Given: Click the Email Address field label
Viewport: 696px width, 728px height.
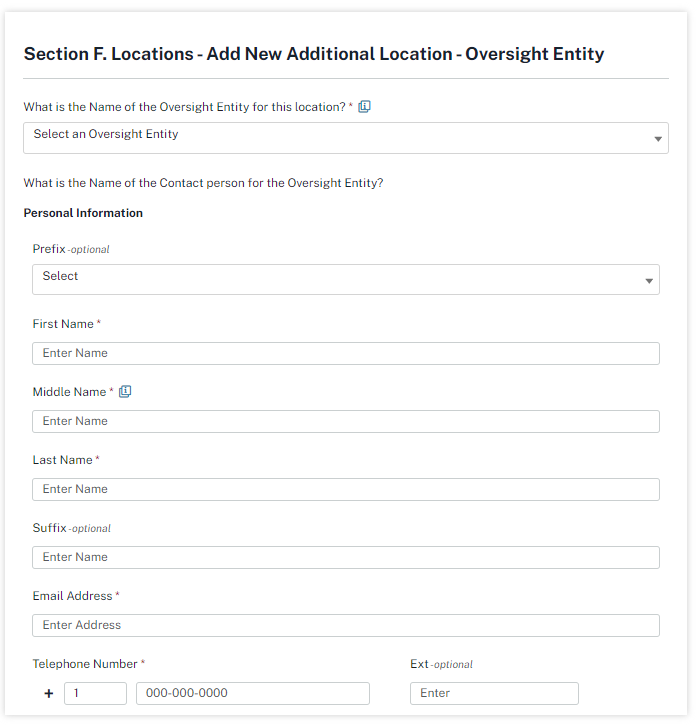Looking at the screenshot, I should point(72,596).
